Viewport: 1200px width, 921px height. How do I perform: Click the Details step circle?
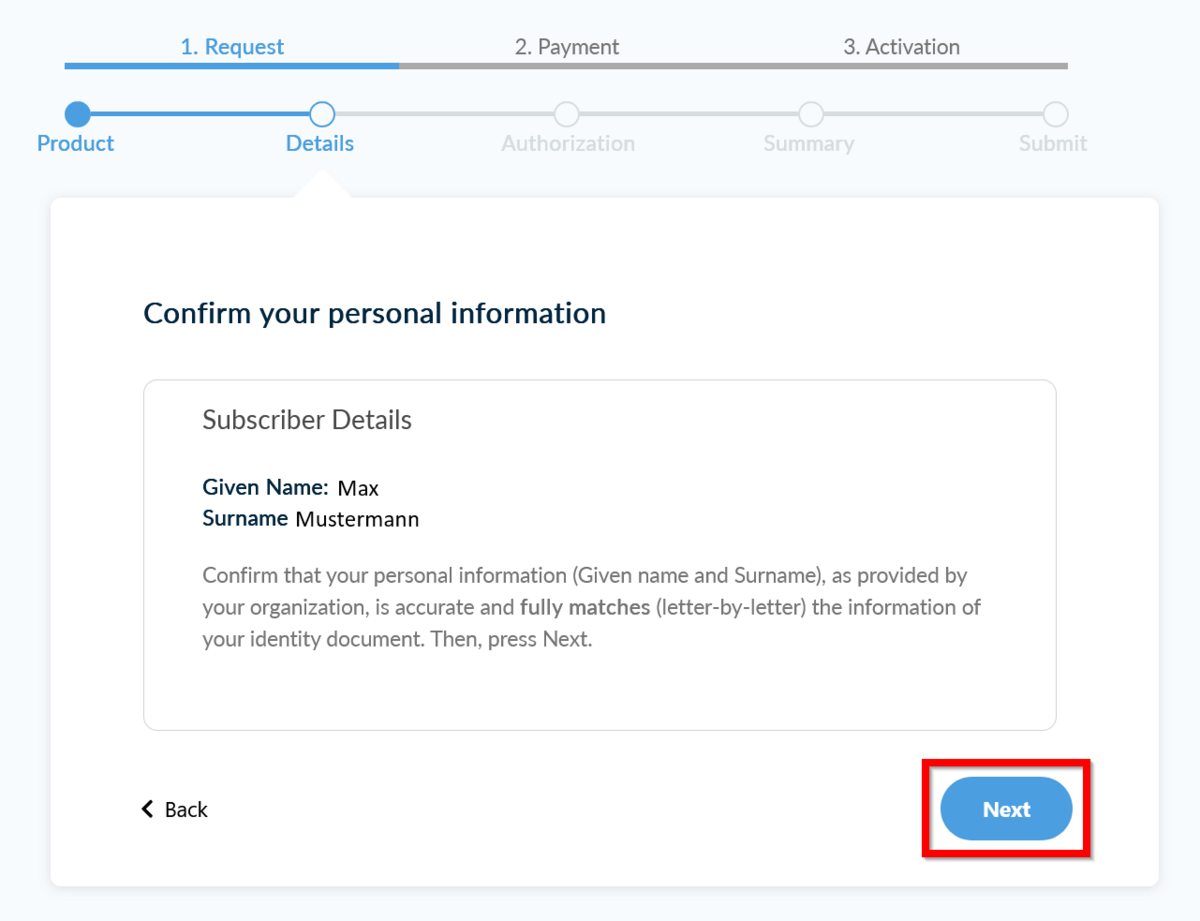(x=322, y=114)
